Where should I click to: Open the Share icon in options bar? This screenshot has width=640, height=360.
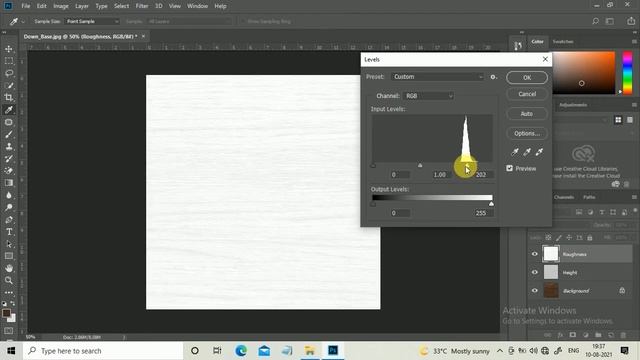631,21
